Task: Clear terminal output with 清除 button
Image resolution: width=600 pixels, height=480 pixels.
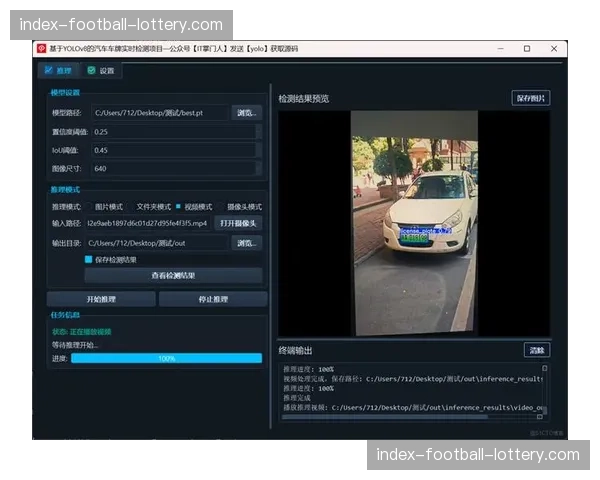Action: click(536, 350)
